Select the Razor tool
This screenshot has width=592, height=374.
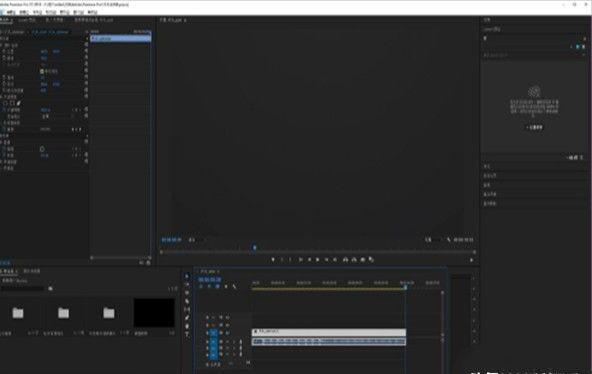(x=187, y=301)
